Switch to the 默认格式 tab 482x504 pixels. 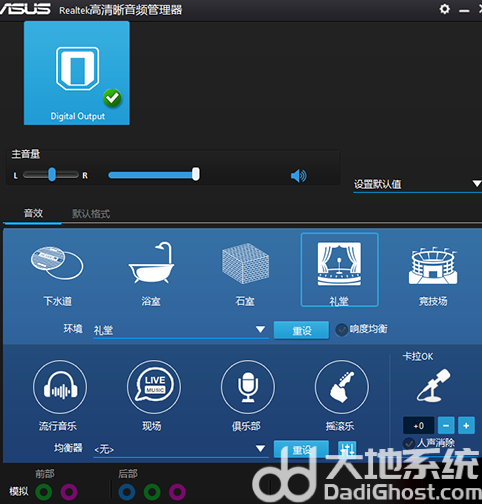click(91, 214)
